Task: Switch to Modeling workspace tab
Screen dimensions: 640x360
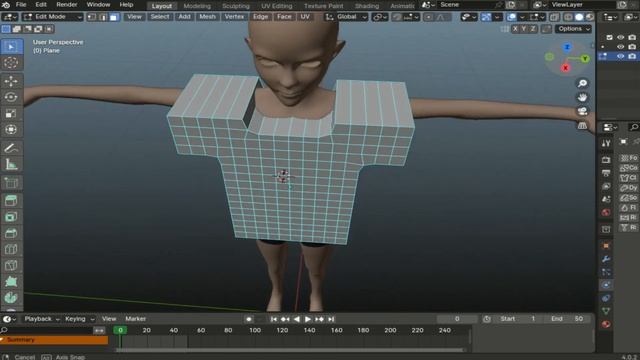Action: click(x=197, y=6)
